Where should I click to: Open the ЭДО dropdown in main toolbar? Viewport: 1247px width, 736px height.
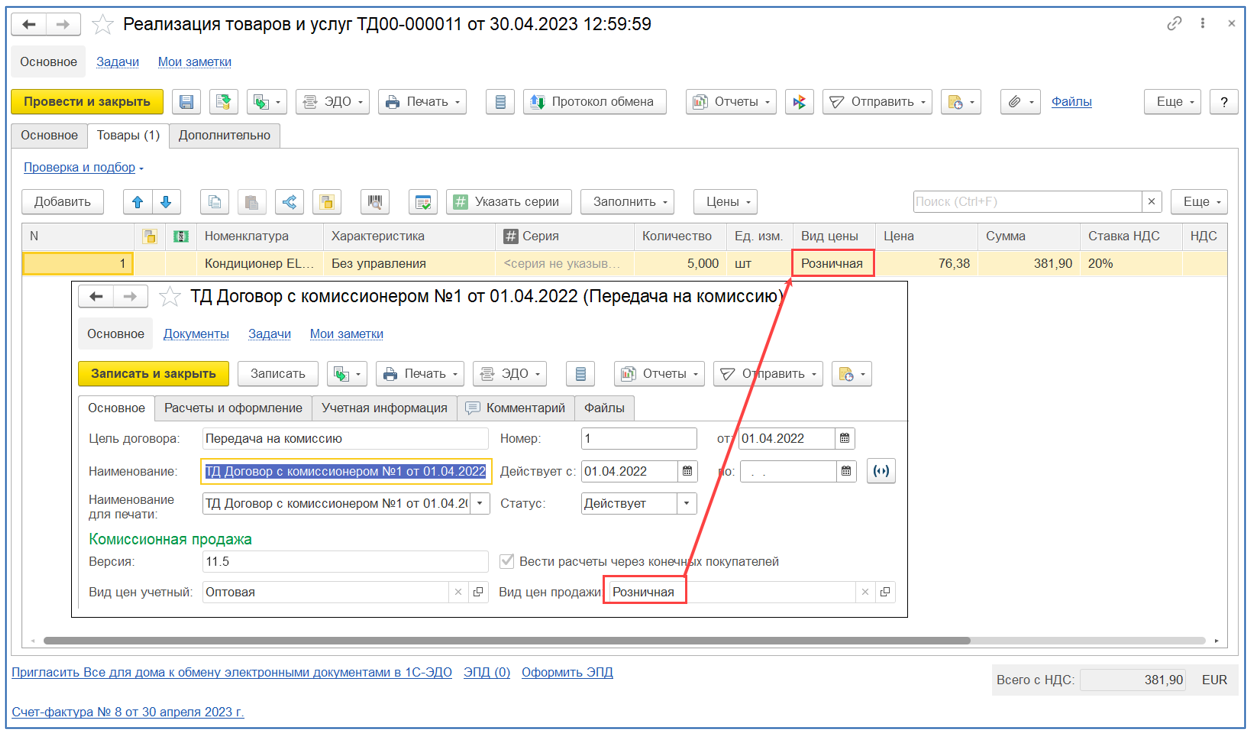coord(334,102)
